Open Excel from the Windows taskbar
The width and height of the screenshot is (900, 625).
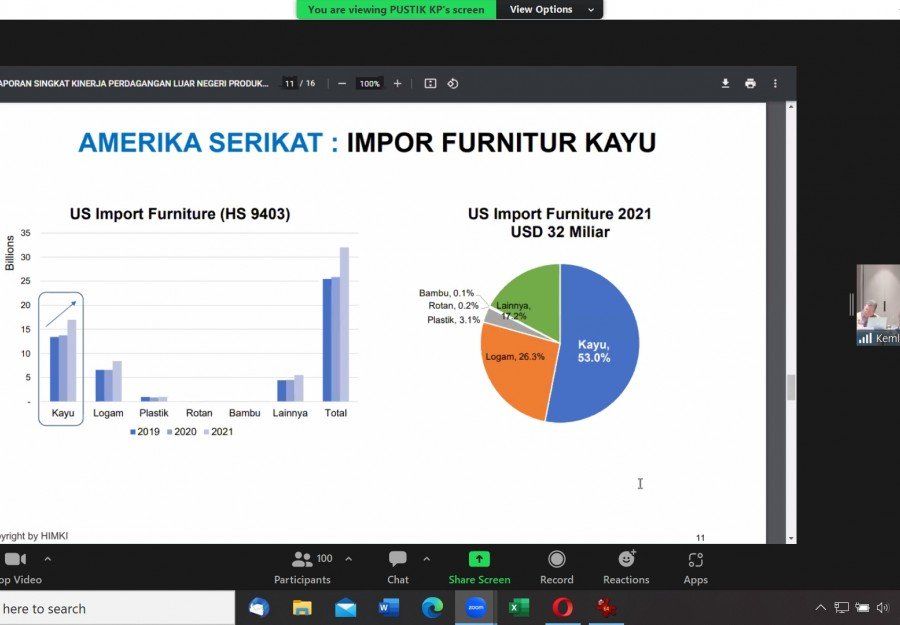click(x=519, y=608)
